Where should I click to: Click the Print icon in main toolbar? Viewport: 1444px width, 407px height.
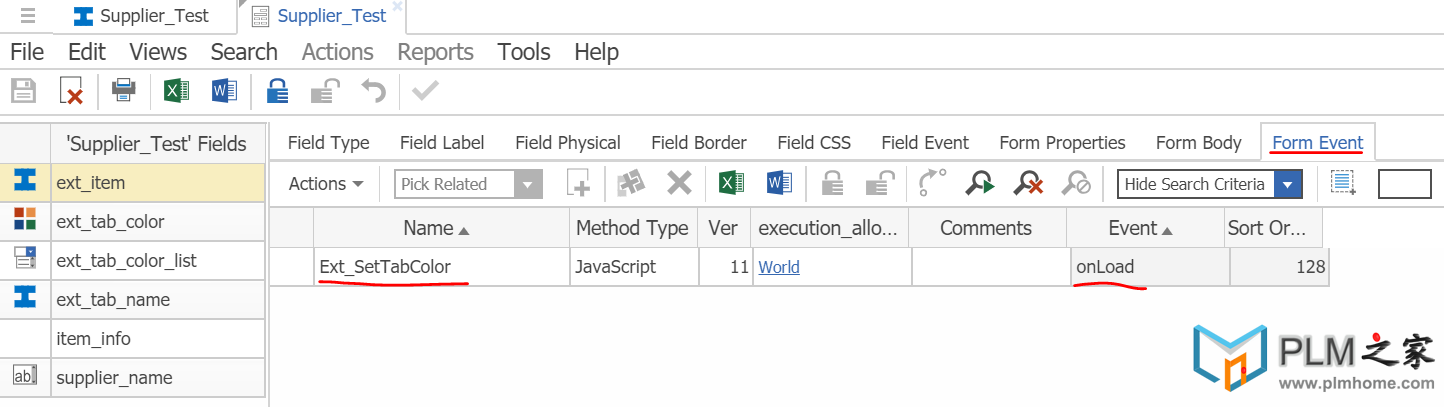(x=124, y=91)
